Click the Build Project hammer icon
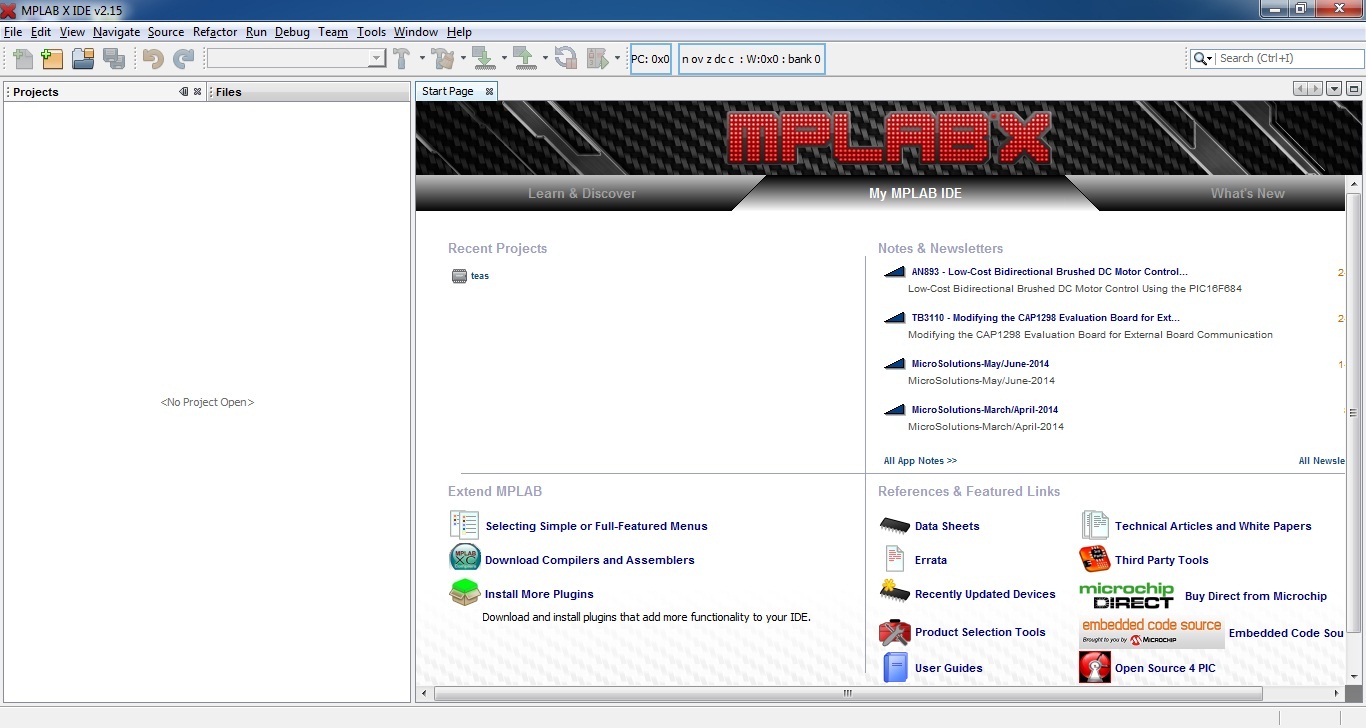Image resolution: width=1366 pixels, height=728 pixels. point(402,59)
